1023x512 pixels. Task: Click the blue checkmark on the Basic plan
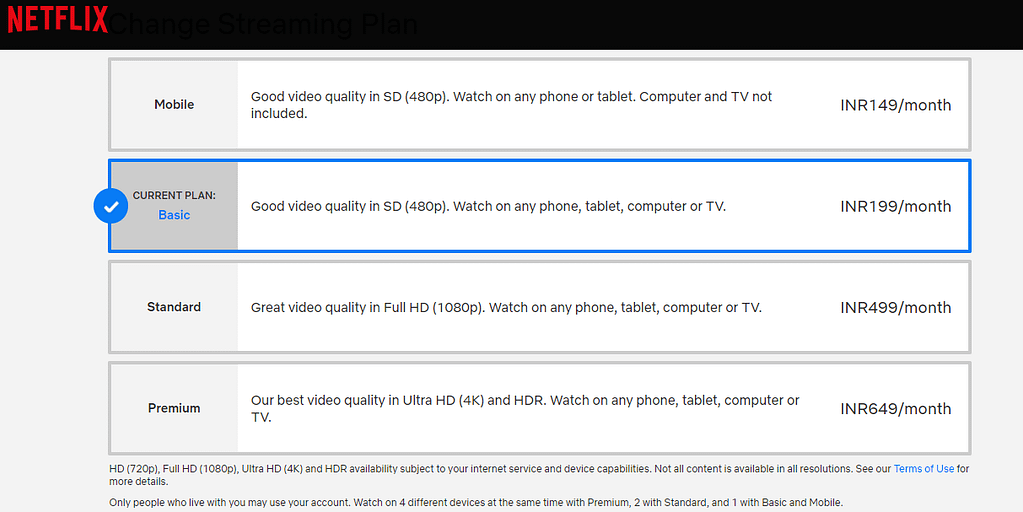(111, 206)
